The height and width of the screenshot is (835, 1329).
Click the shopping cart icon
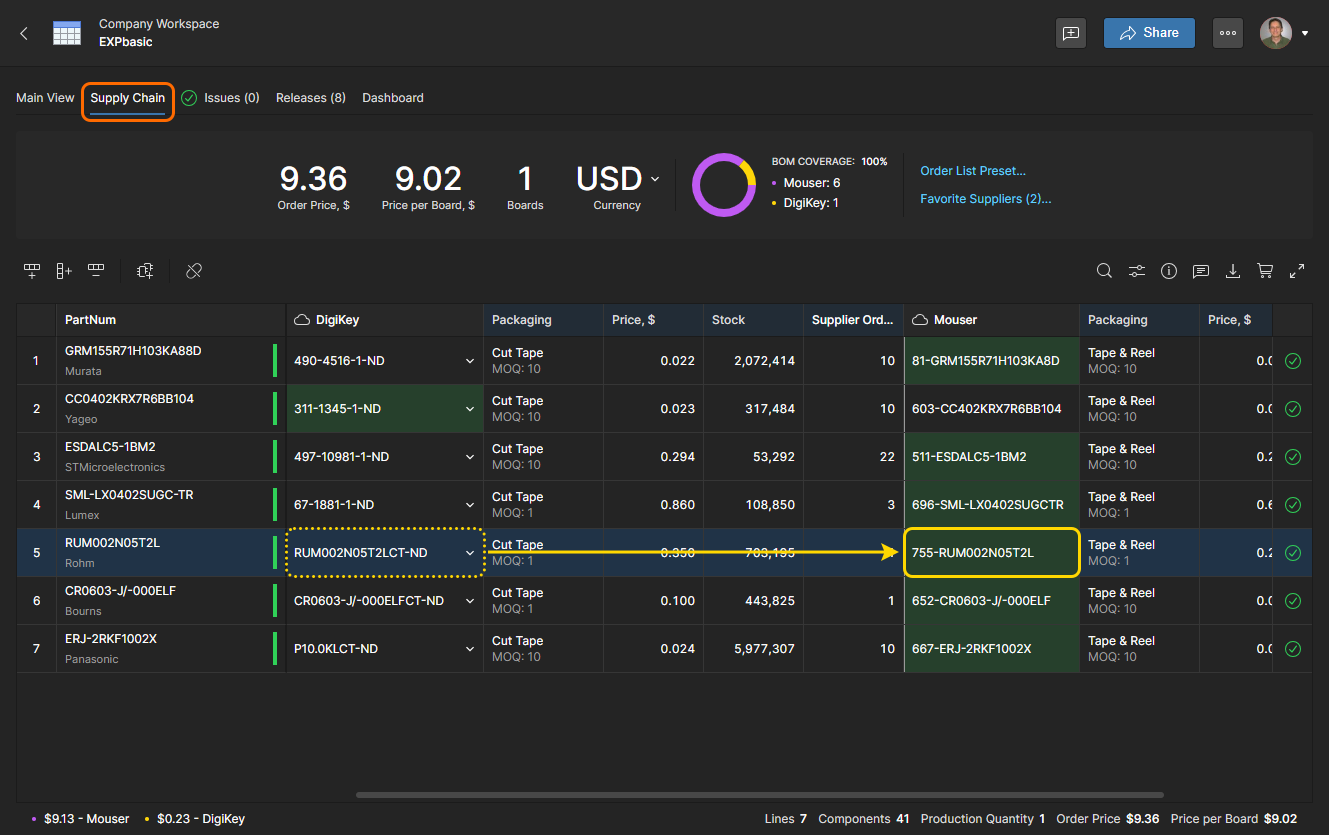(x=1265, y=270)
